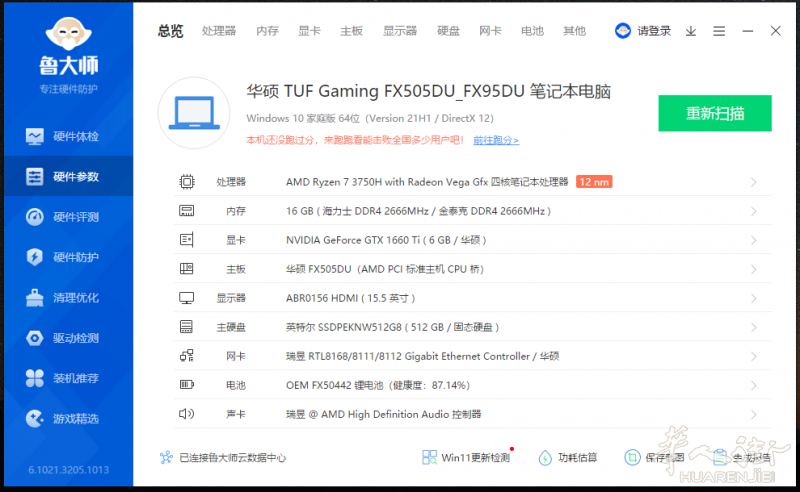This screenshot has height=492, width=800.
Task: Open 功耗估算 power estimate
Action: 568,457
